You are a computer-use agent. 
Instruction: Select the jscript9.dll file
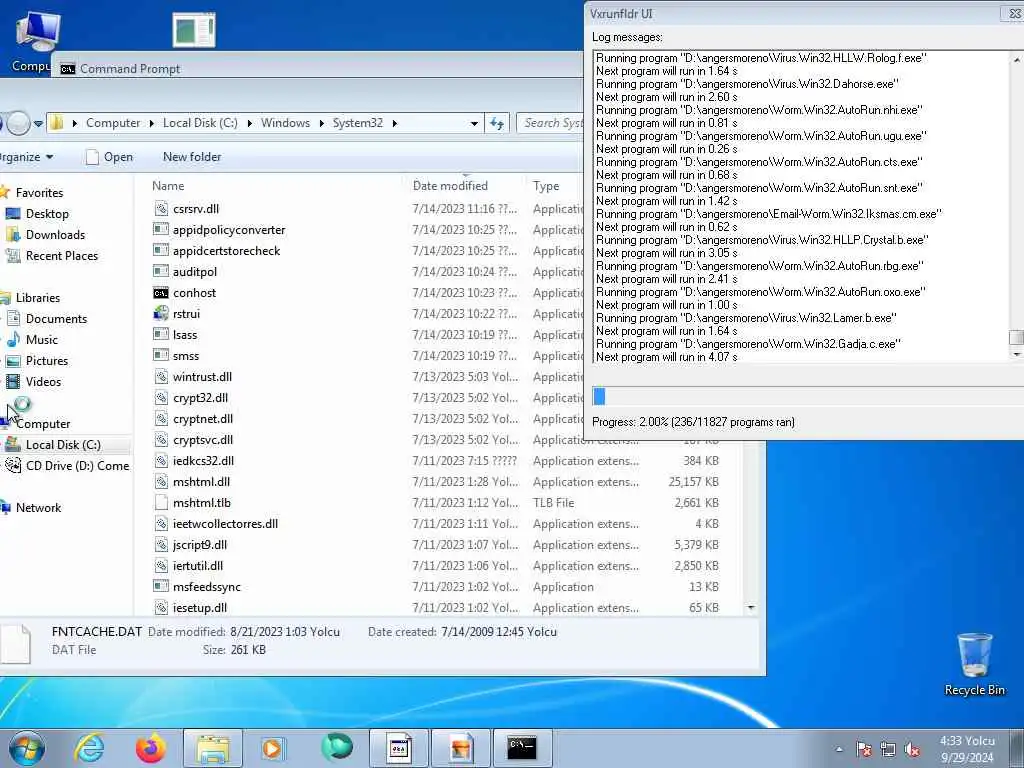point(200,545)
